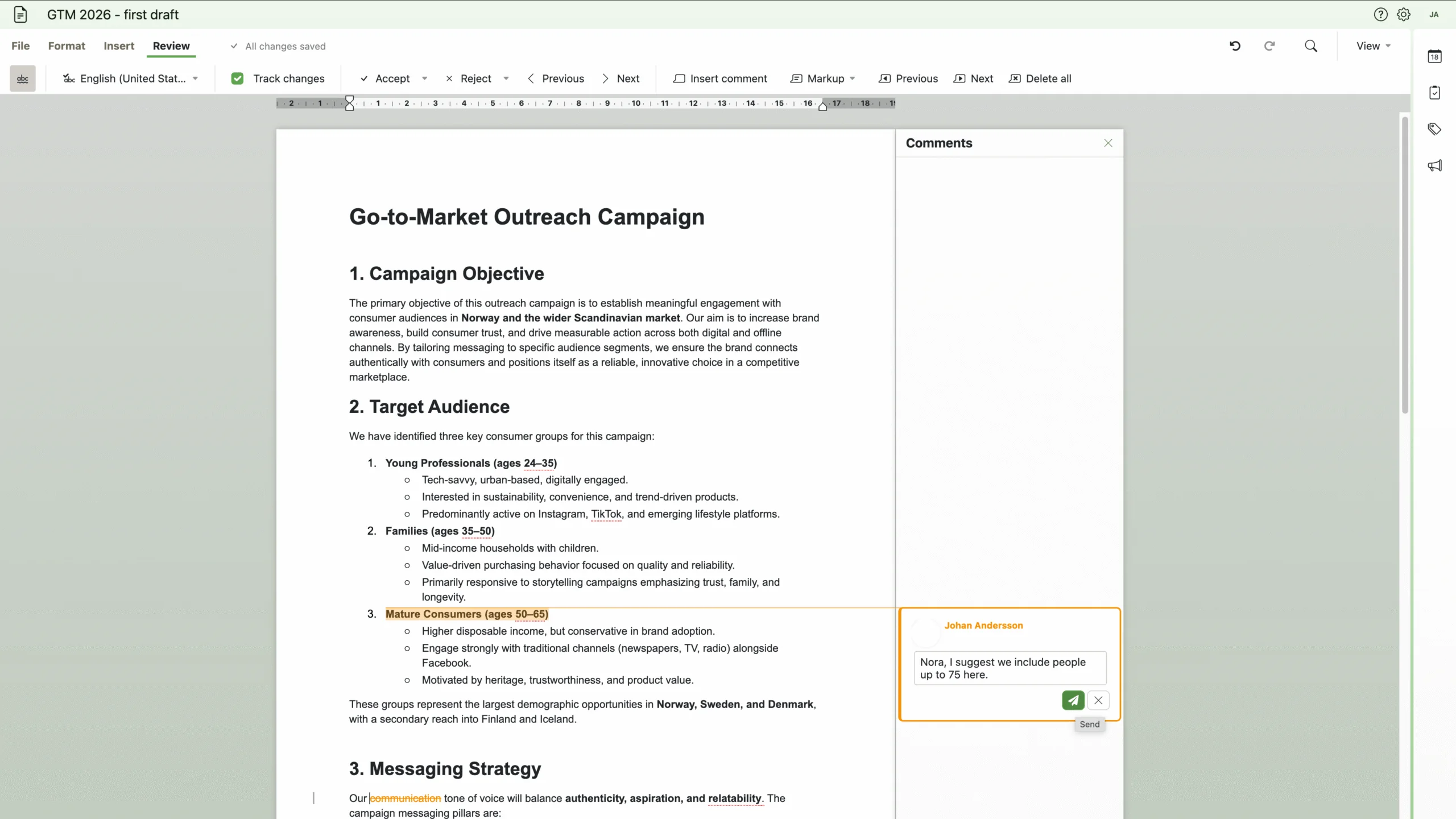The height and width of the screenshot is (819, 1456).
Task: Cancel the comment draft with X button
Action: [1098, 700]
